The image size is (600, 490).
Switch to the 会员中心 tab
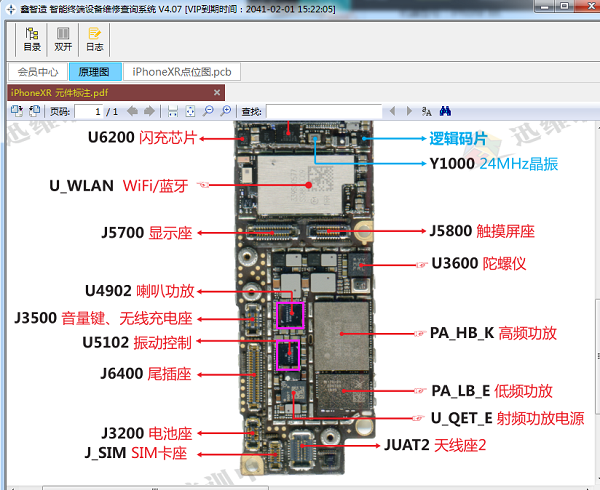pos(38,72)
